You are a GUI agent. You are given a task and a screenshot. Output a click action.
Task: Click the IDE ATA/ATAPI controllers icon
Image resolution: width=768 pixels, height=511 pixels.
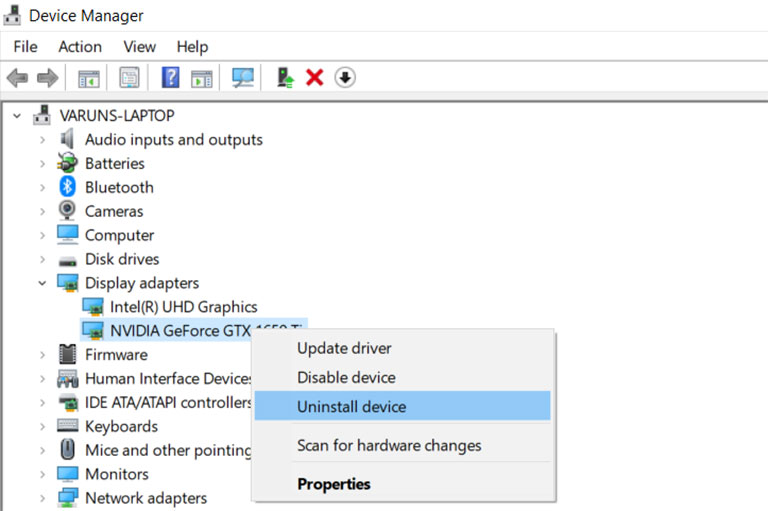point(68,402)
